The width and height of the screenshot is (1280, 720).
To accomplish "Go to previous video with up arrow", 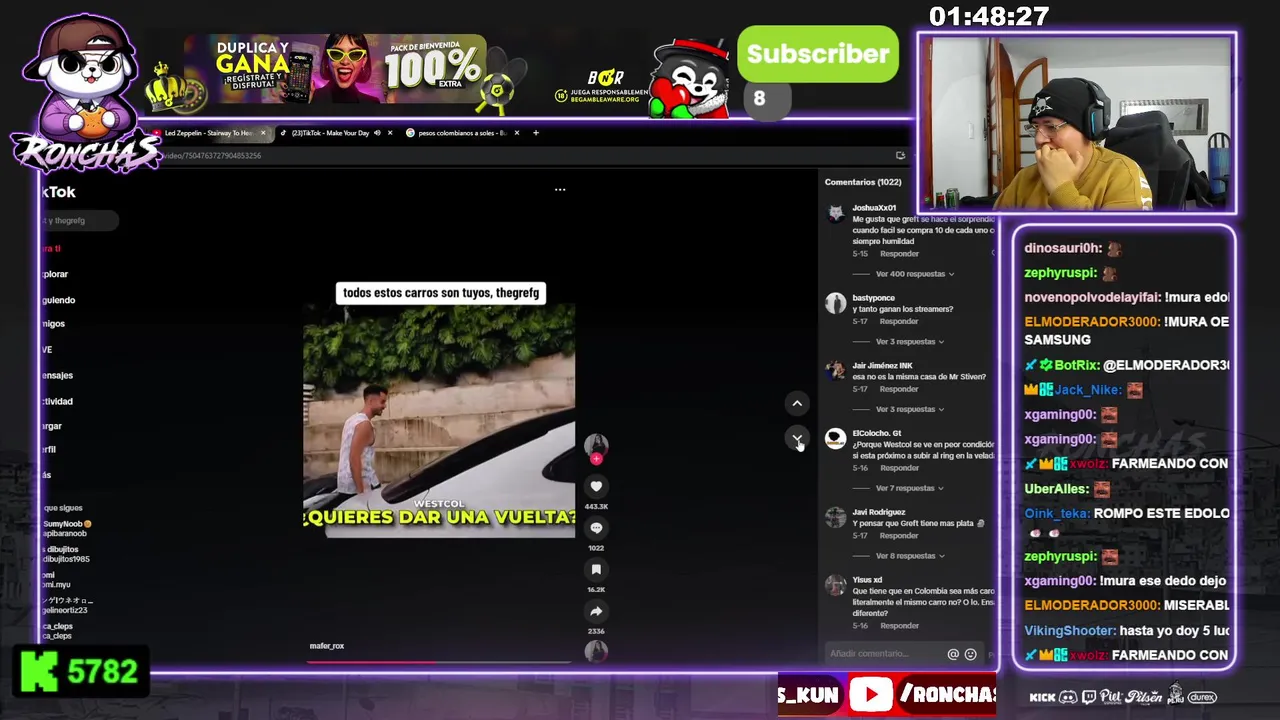I will point(797,403).
